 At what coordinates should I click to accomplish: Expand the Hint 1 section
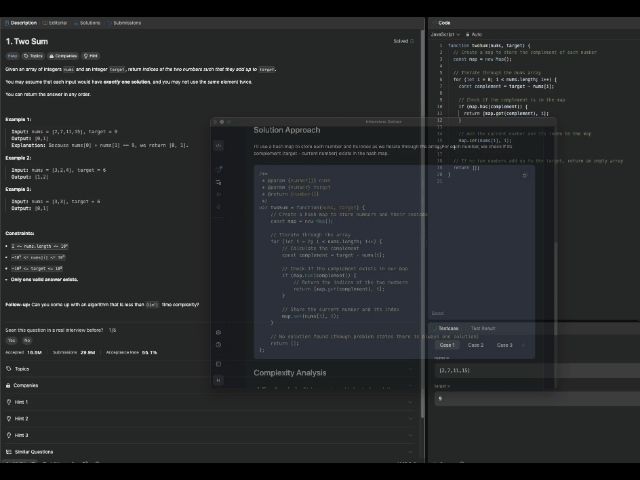coord(21,402)
